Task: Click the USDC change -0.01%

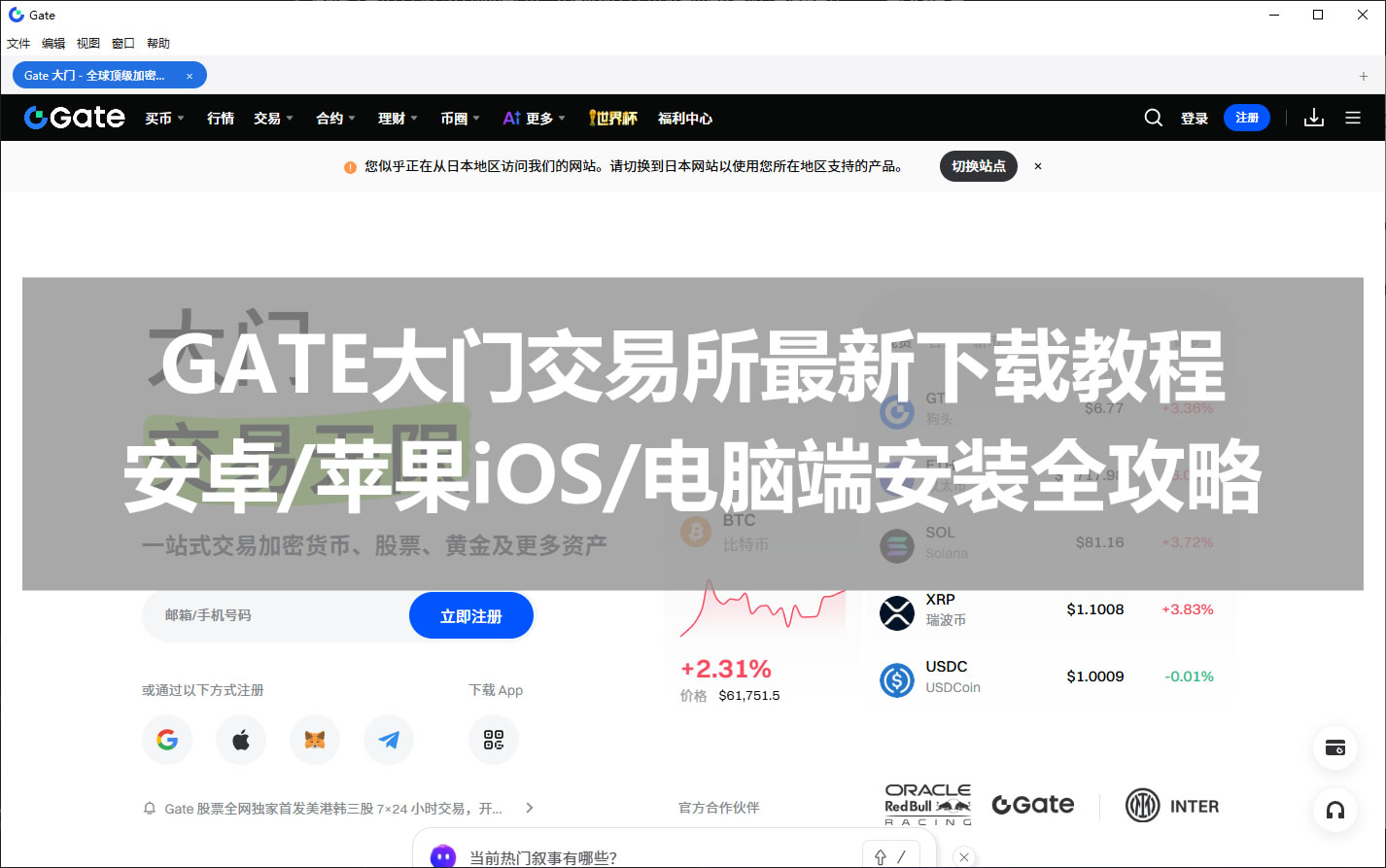Action: pos(1190,677)
